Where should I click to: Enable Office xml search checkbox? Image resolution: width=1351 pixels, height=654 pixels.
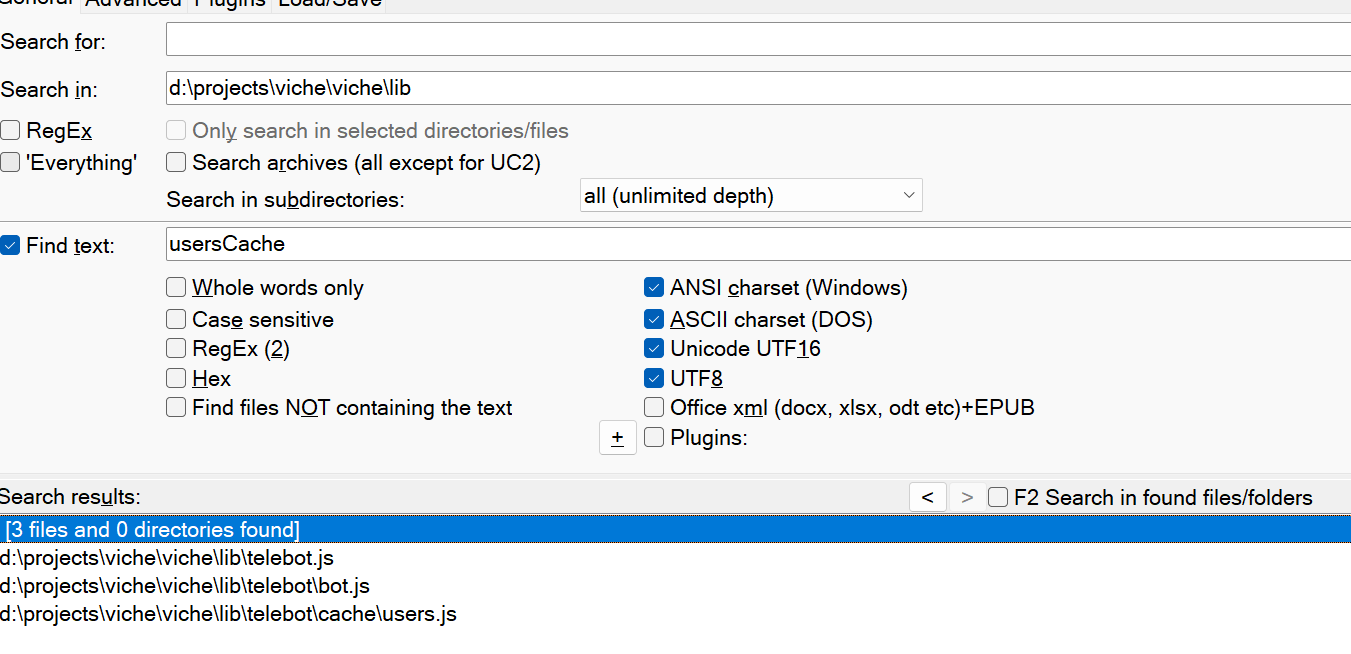pos(654,407)
